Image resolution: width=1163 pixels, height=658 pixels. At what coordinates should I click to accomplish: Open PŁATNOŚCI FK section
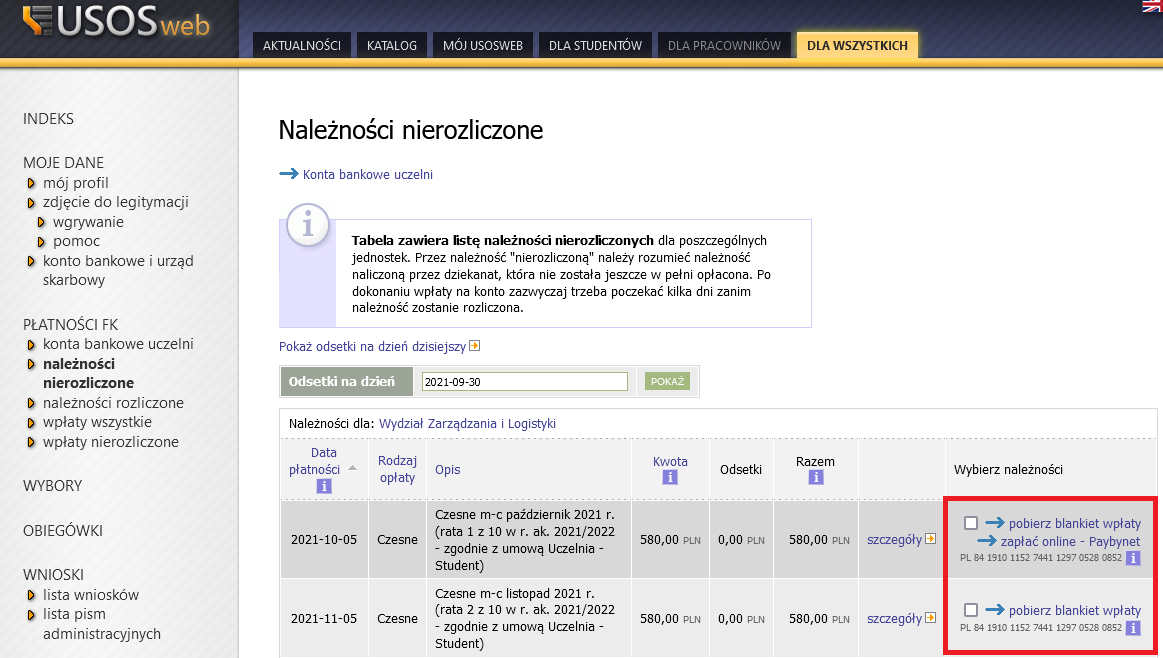pos(70,324)
